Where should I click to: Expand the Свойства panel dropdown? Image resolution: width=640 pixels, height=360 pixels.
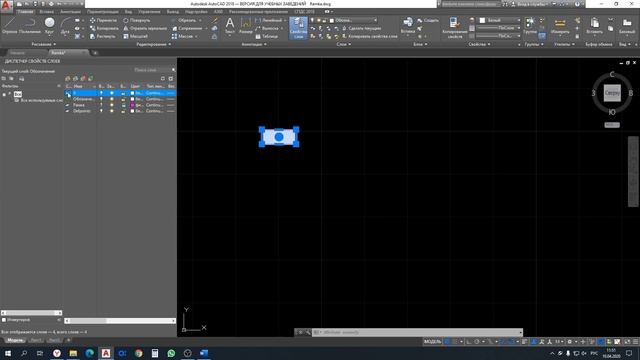click(479, 44)
